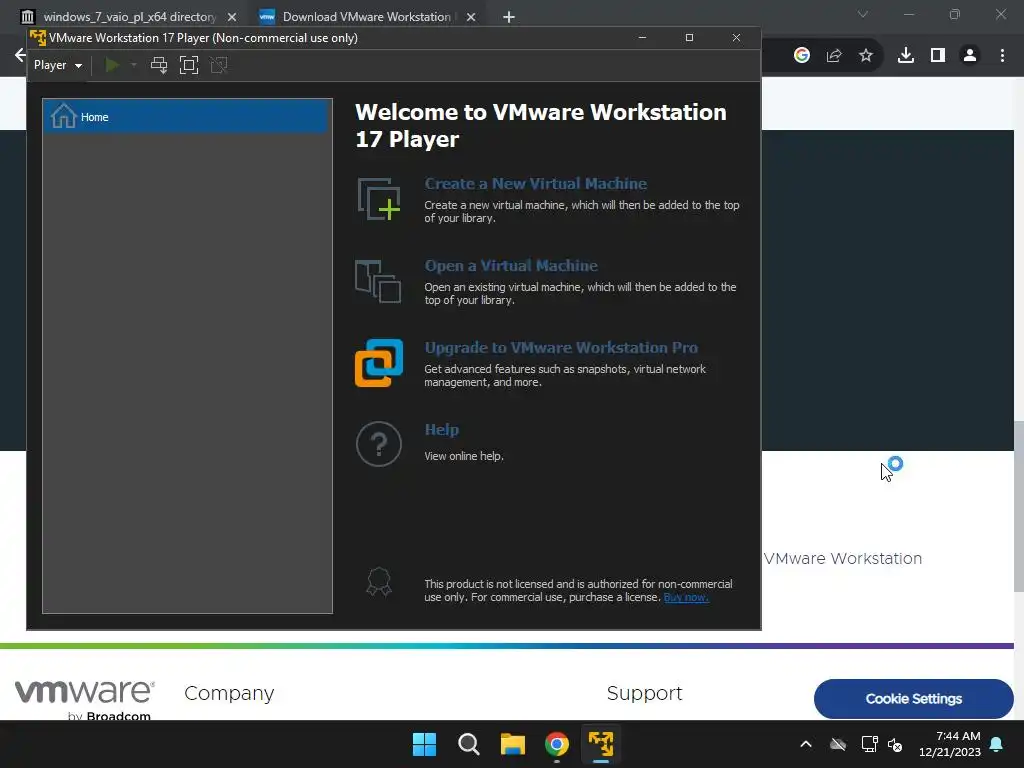This screenshot has width=1024, height=768.
Task: Show hidden system tray icons
Action: coord(806,744)
